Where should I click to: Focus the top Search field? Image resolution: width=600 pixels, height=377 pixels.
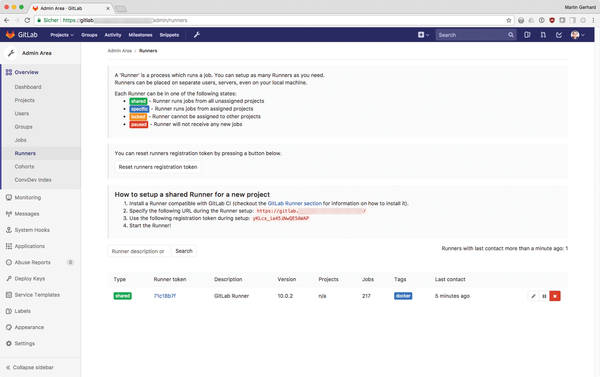(x=475, y=35)
